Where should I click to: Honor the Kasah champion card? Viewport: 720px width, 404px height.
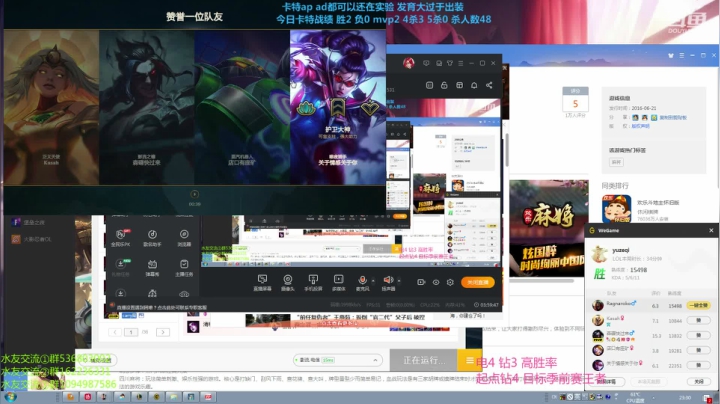51,107
